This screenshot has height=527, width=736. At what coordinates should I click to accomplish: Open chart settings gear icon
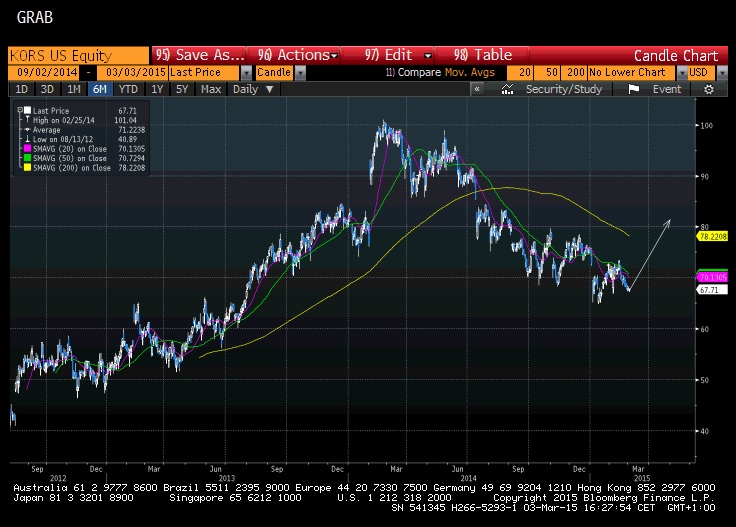pyautogui.click(x=709, y=89)
